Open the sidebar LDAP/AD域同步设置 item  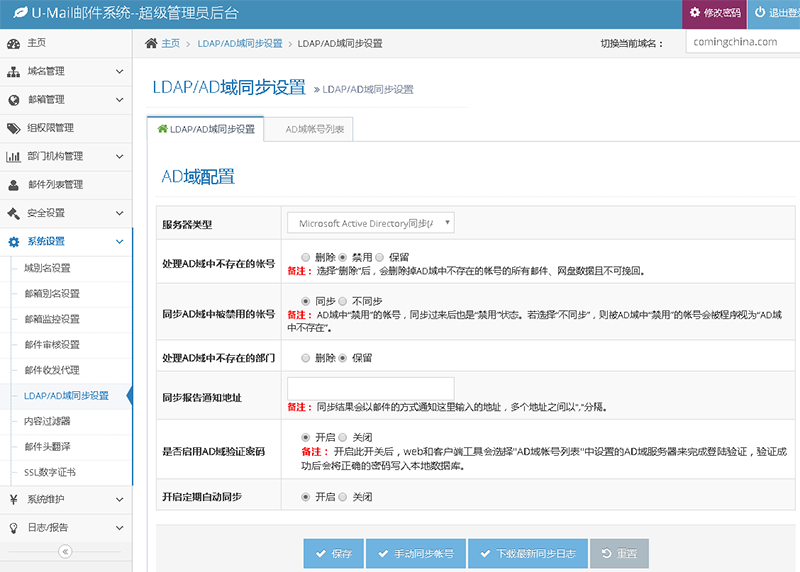click(x=66, y=395)
